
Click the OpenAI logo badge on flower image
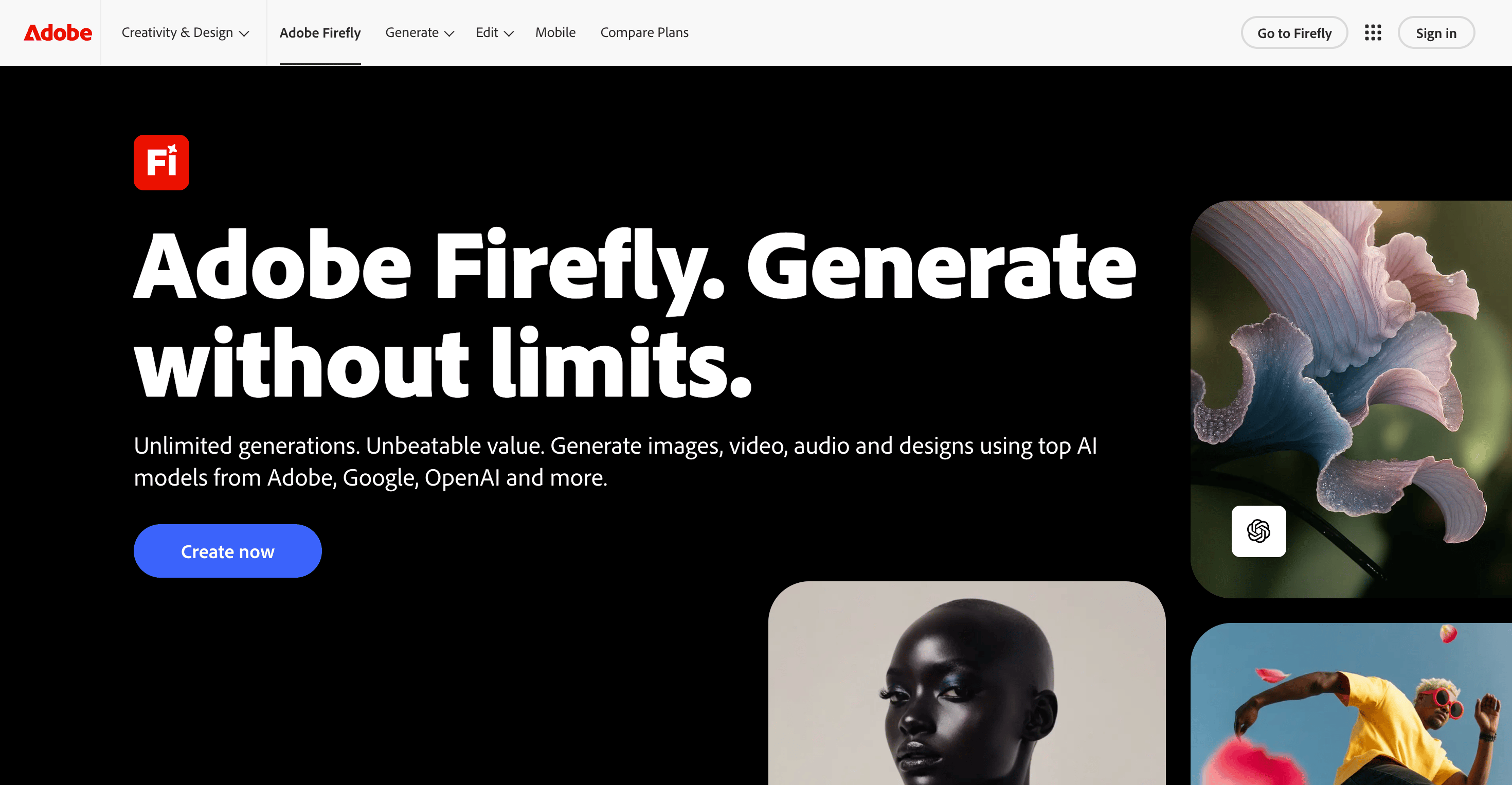(x=1258, y=531)
